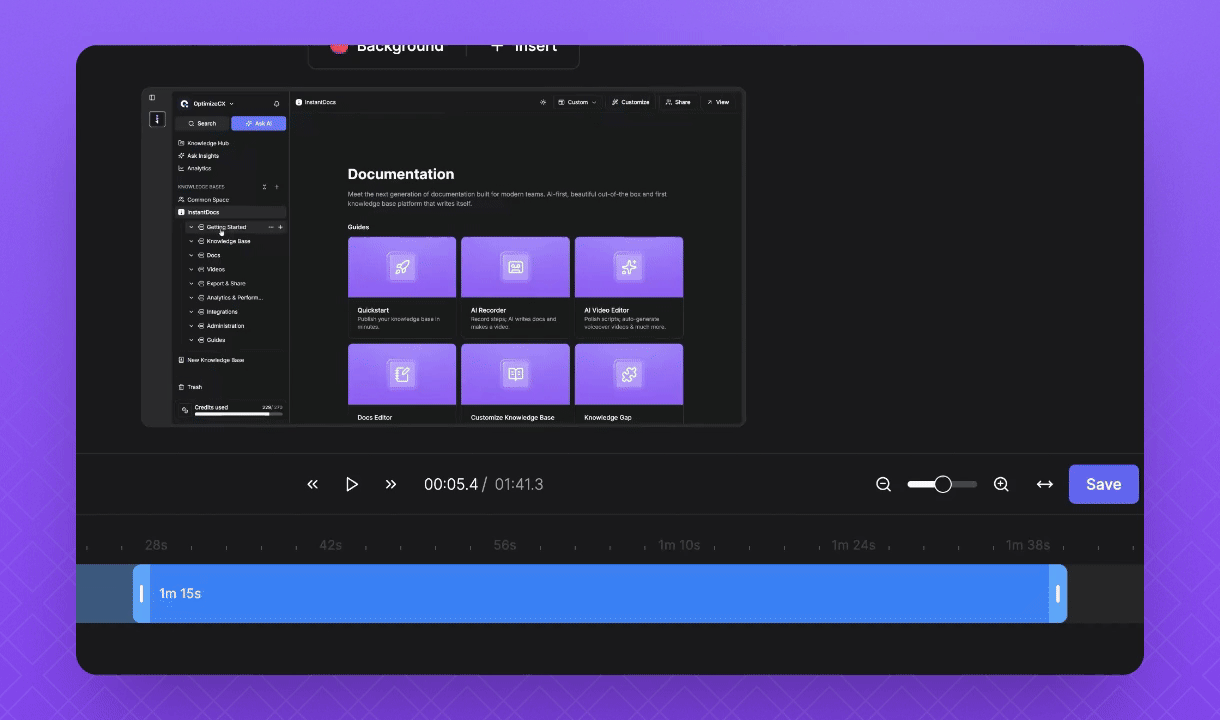Image resolution: width=1220 pixels, height=720 pixels.
Task: Click the timeline zoom slider handle
Action: (942, 484)
